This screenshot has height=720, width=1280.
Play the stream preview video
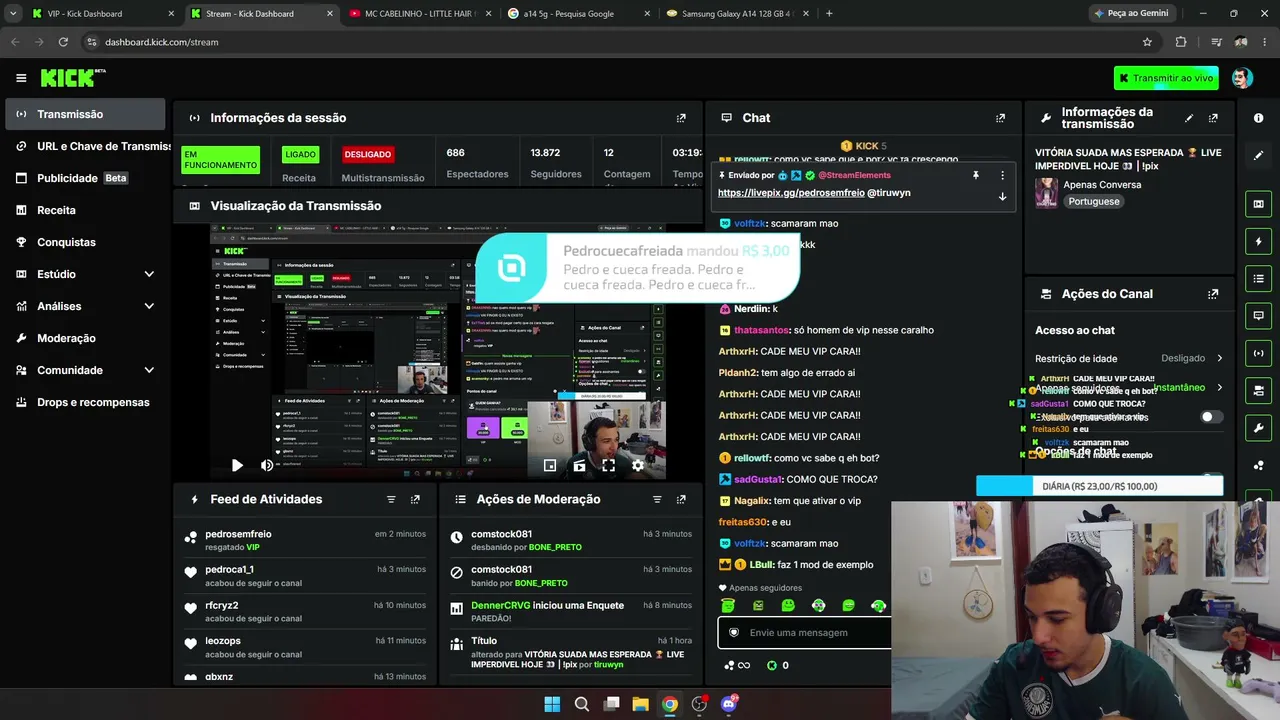coord(237,465)
